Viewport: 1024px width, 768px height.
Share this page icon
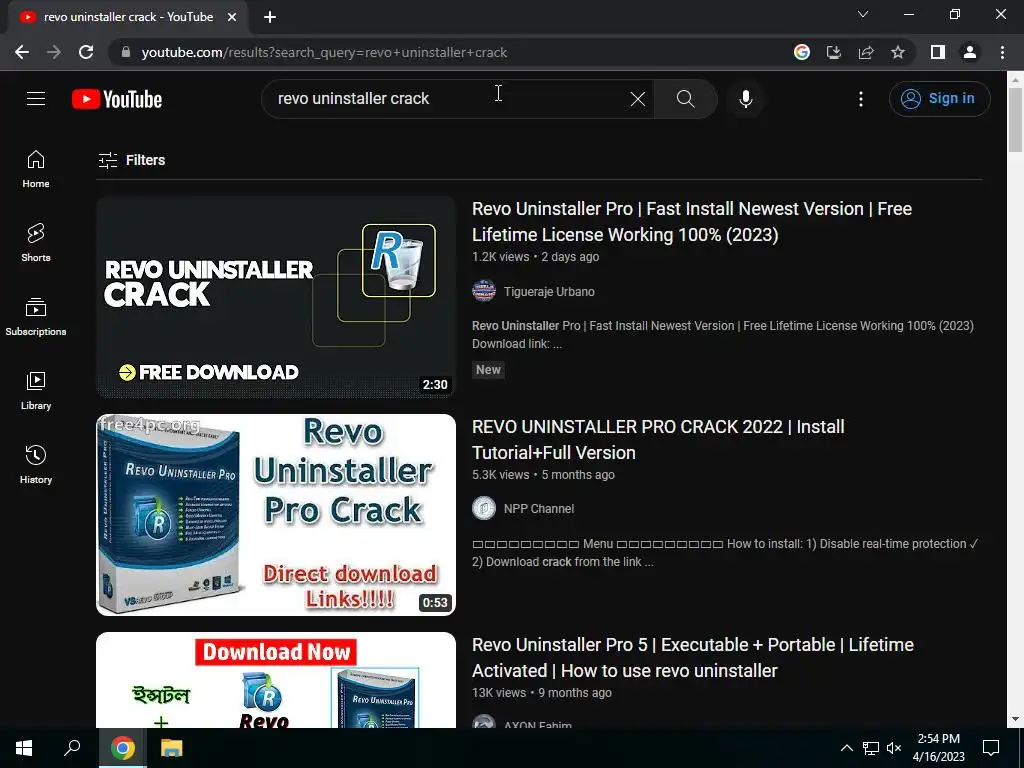tap(866, 52)
